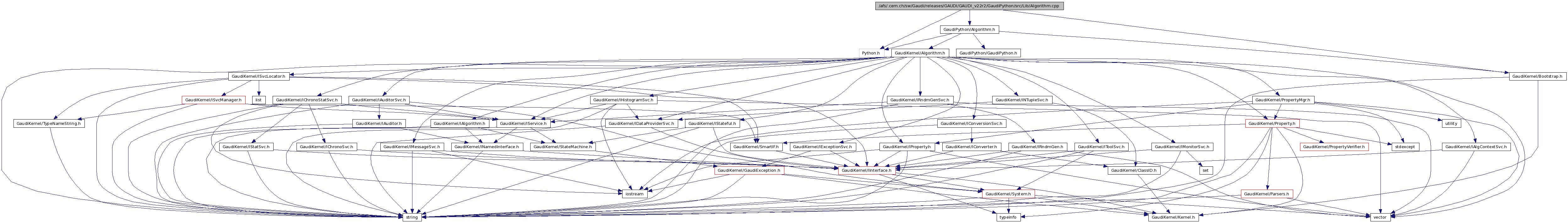Select the GaudiKernel/System.h node
Screen dimensions: 1568x223
pyautogui.click(x=1007, y=194)
